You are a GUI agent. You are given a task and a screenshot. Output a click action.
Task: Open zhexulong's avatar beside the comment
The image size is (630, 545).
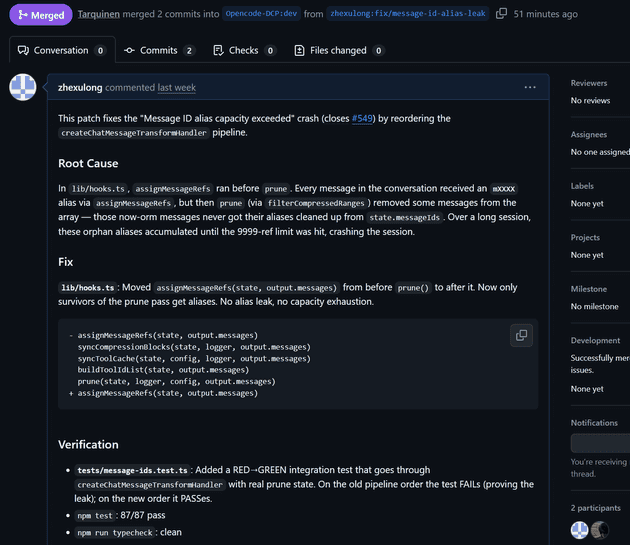23,87
